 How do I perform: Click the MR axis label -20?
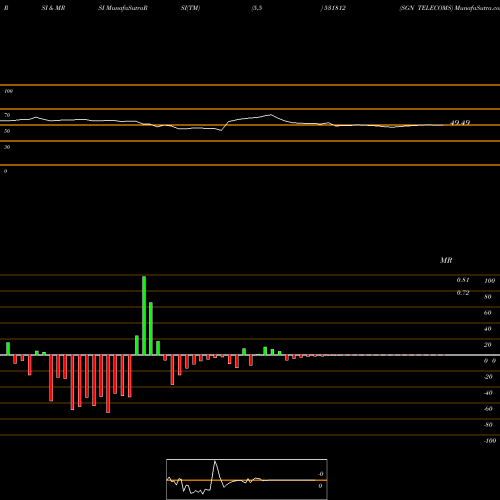488,377
